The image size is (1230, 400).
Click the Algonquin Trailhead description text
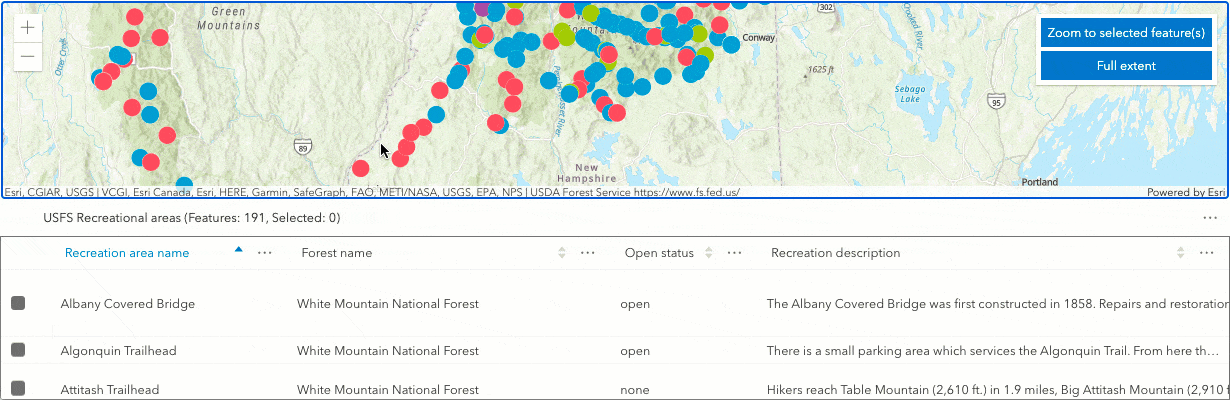(993, 351)
